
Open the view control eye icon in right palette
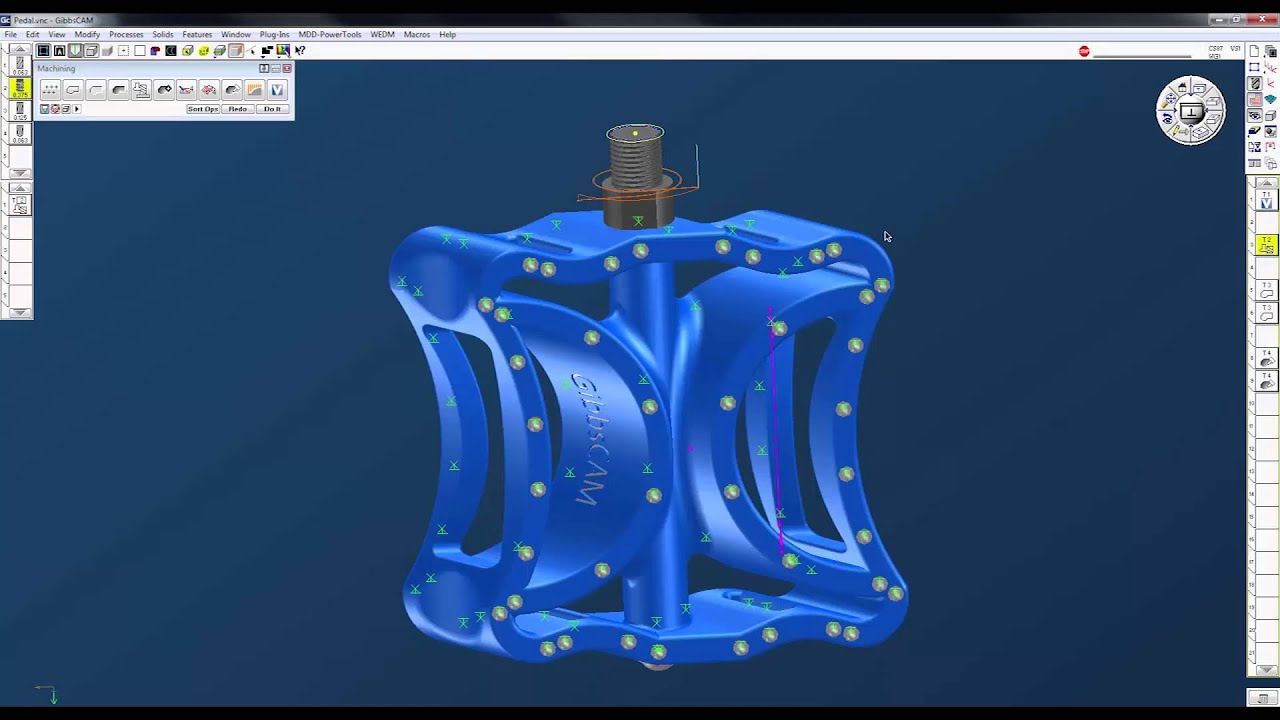[1254, 115]
